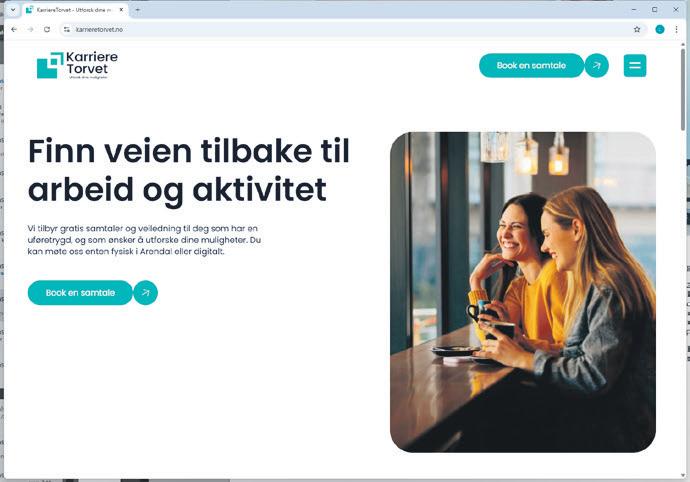The width and height of the screenshot is (690, 482).
Task: Reload the page
Action: click(47, 29)
